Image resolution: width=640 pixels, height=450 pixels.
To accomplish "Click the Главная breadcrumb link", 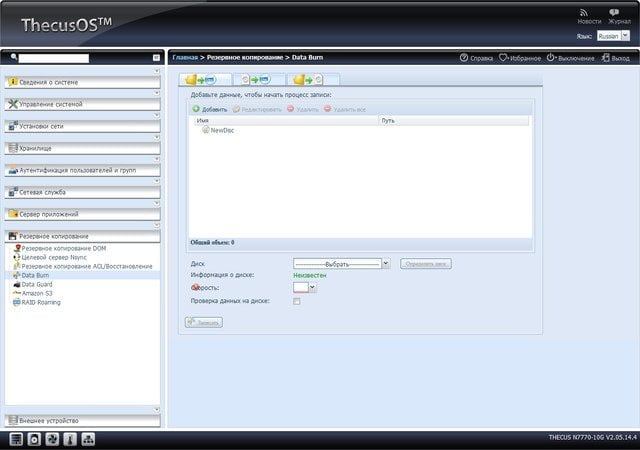I will 185,58.
